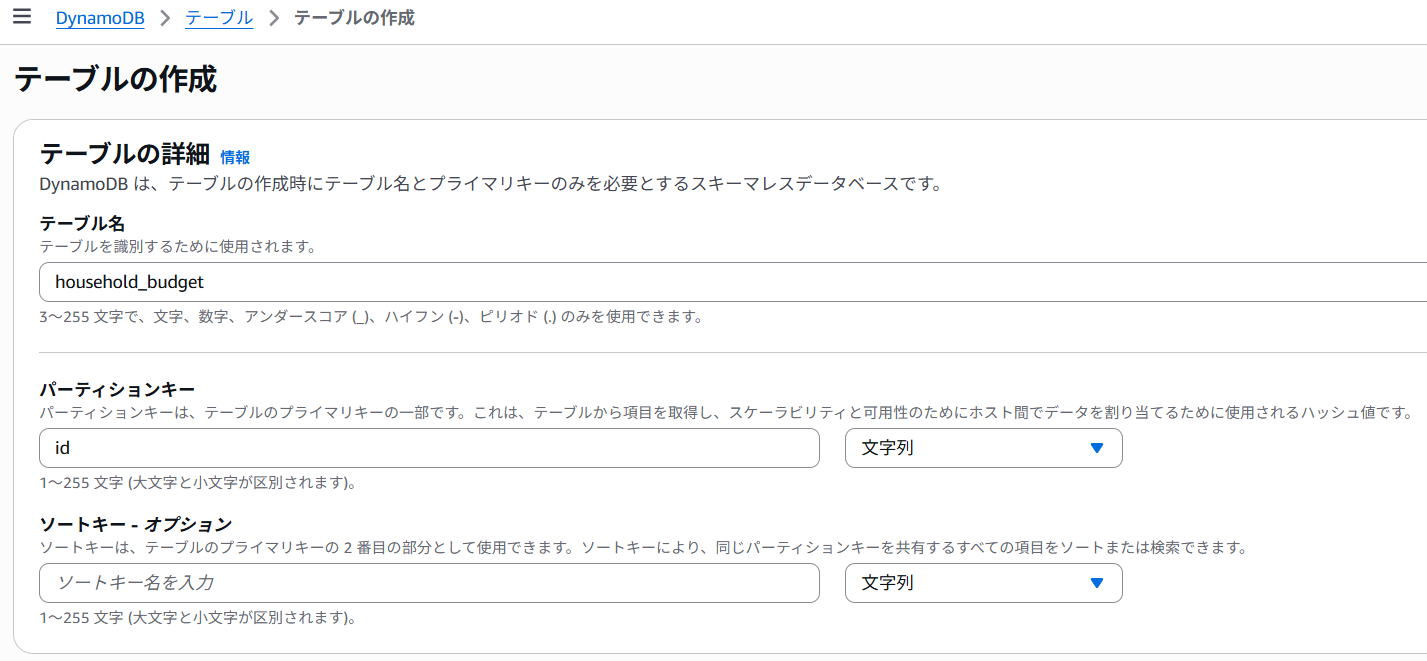Click the breadcrumb chevron after テーブル
This screenshot has height=661, width=1427.
coord(274,18)
